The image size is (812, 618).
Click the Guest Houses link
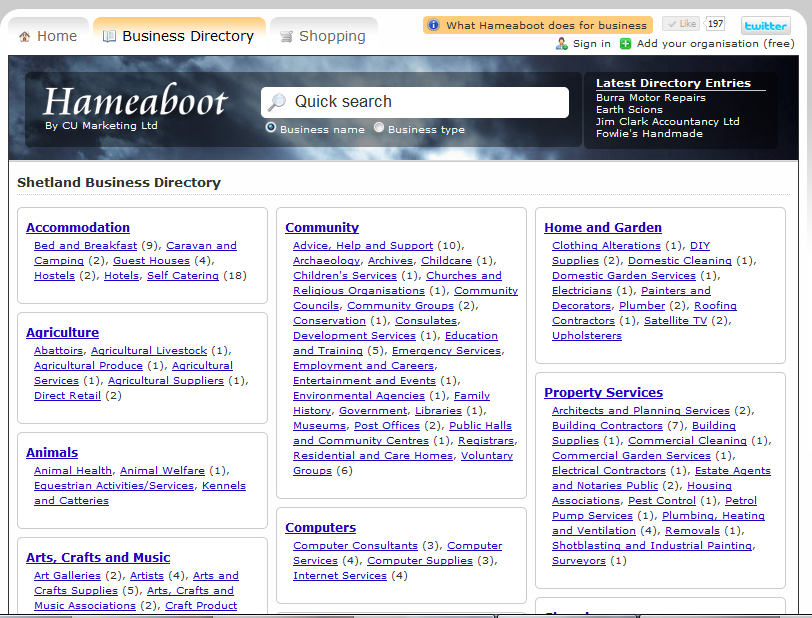tap(151, 261)
